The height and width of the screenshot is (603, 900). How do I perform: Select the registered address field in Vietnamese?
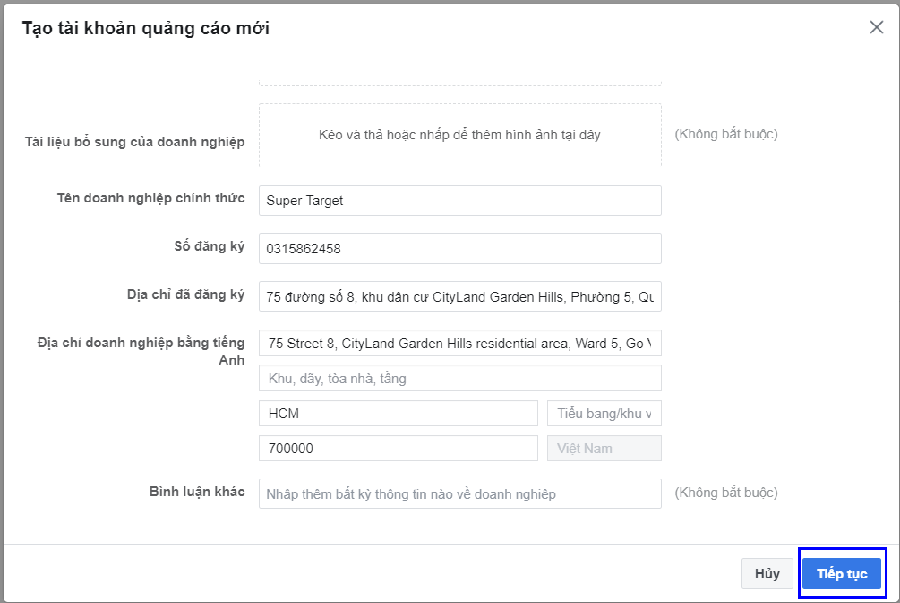tap(460, 297)
